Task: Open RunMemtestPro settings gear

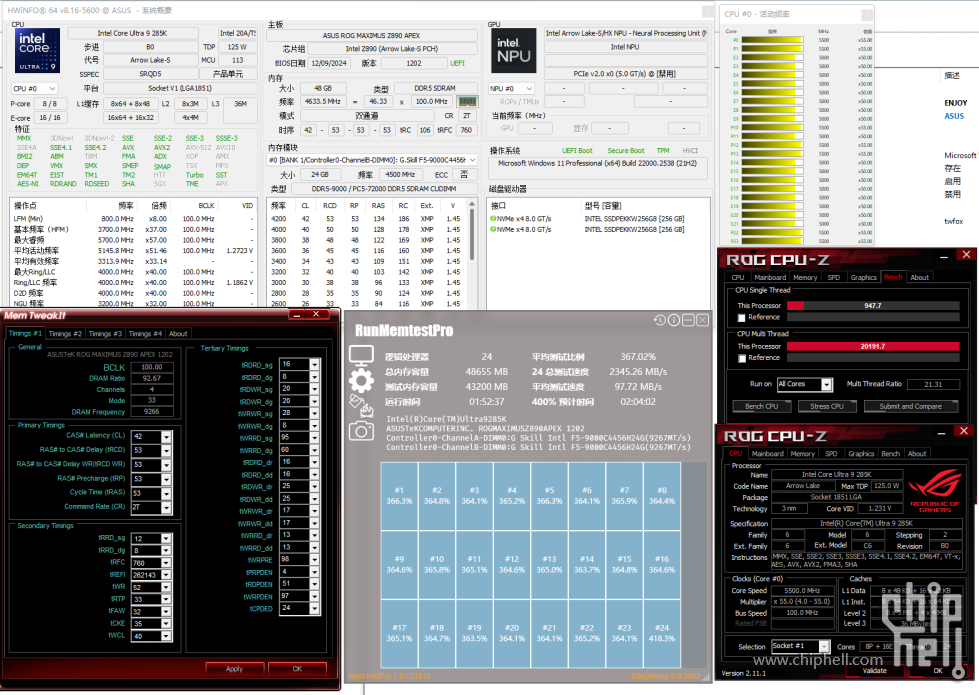Action: pos(361,380)
